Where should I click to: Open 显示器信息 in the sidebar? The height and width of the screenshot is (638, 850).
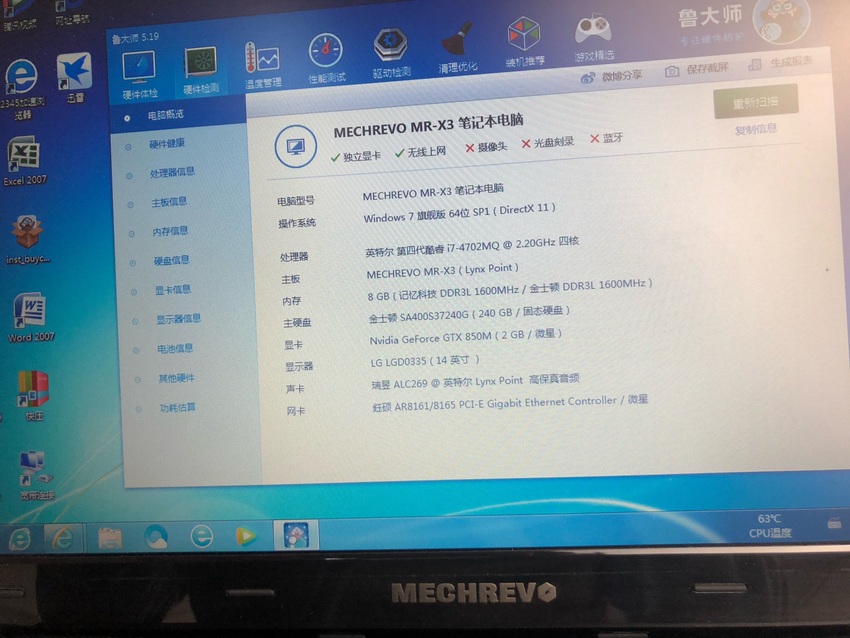179,319
